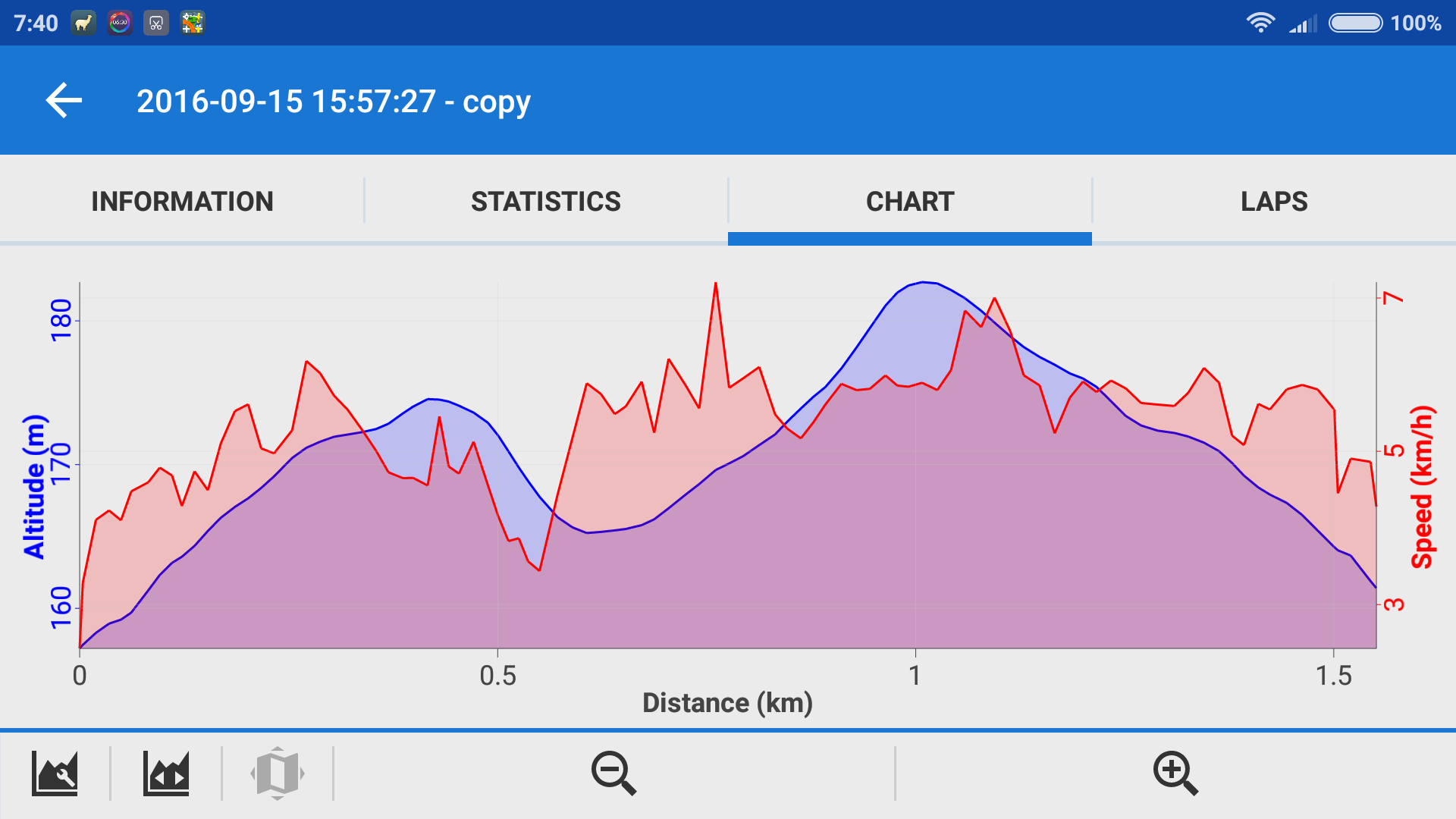Tap the chart horizontal scroll icon

click(166, 773)
